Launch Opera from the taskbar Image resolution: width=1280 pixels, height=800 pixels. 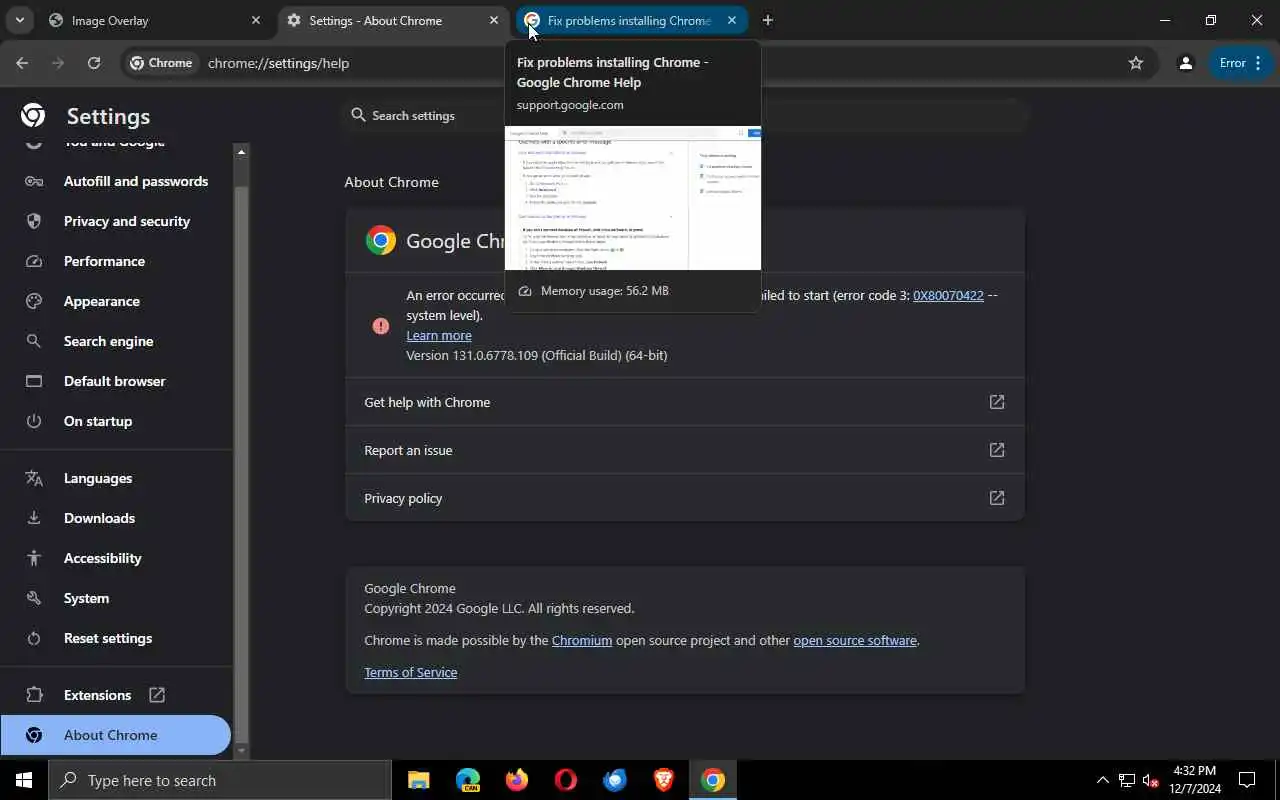(x=565, y=780)
